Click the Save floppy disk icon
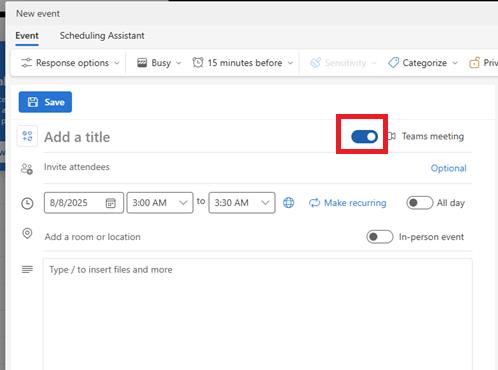This screenshot has width=498, height=370. tap(33, 102)
